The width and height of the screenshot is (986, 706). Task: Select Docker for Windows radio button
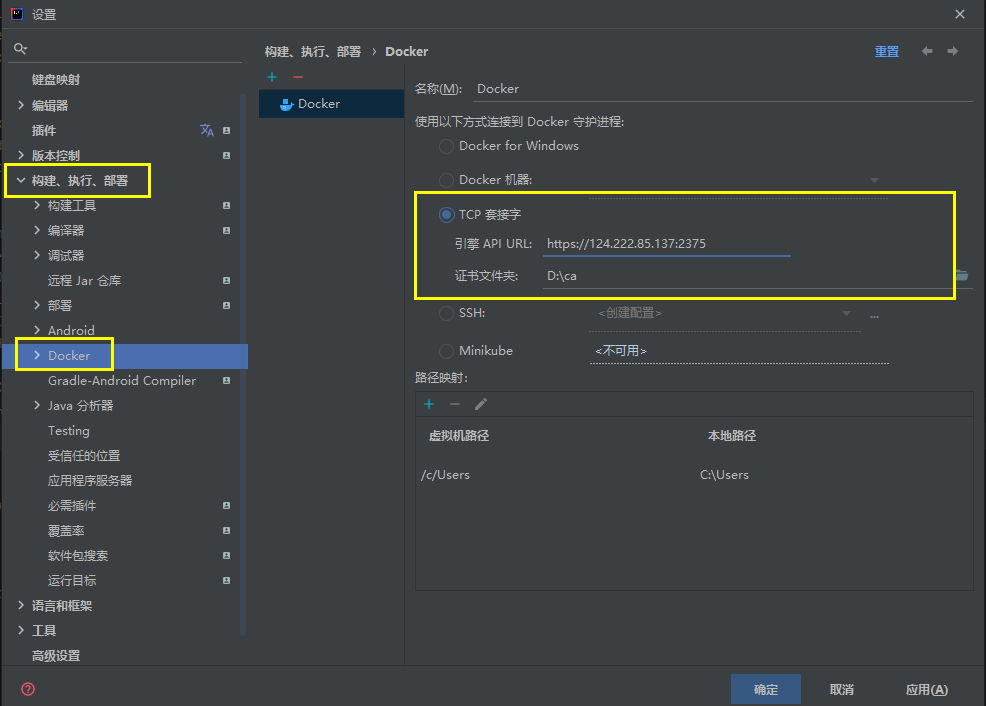pos(446,146)
